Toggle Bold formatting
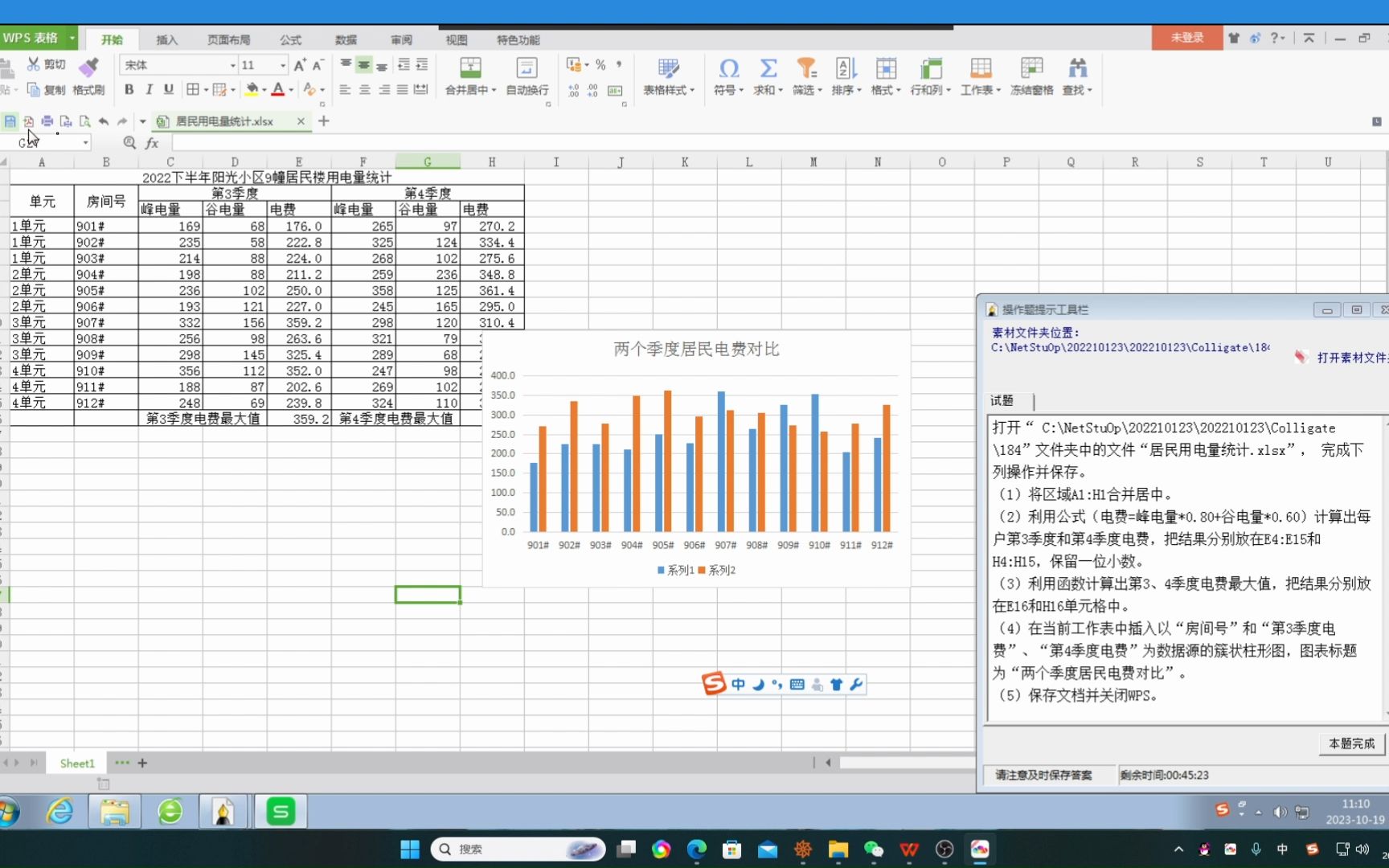1389x868 pixels. coord(129,89)
